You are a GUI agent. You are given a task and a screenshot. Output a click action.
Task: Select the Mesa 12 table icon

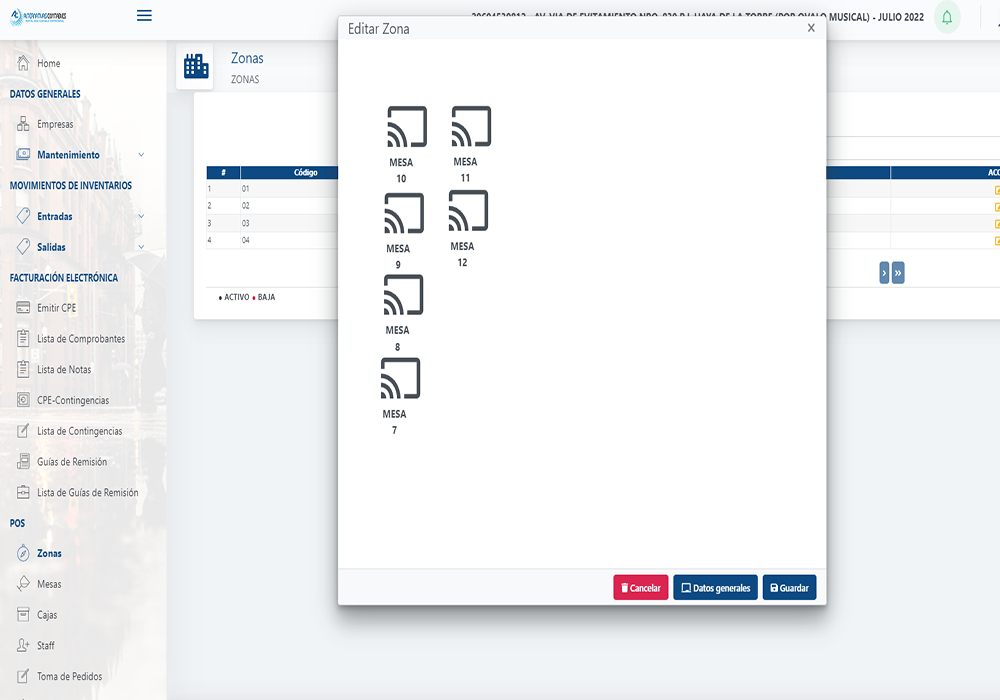(x=467, y=211)
